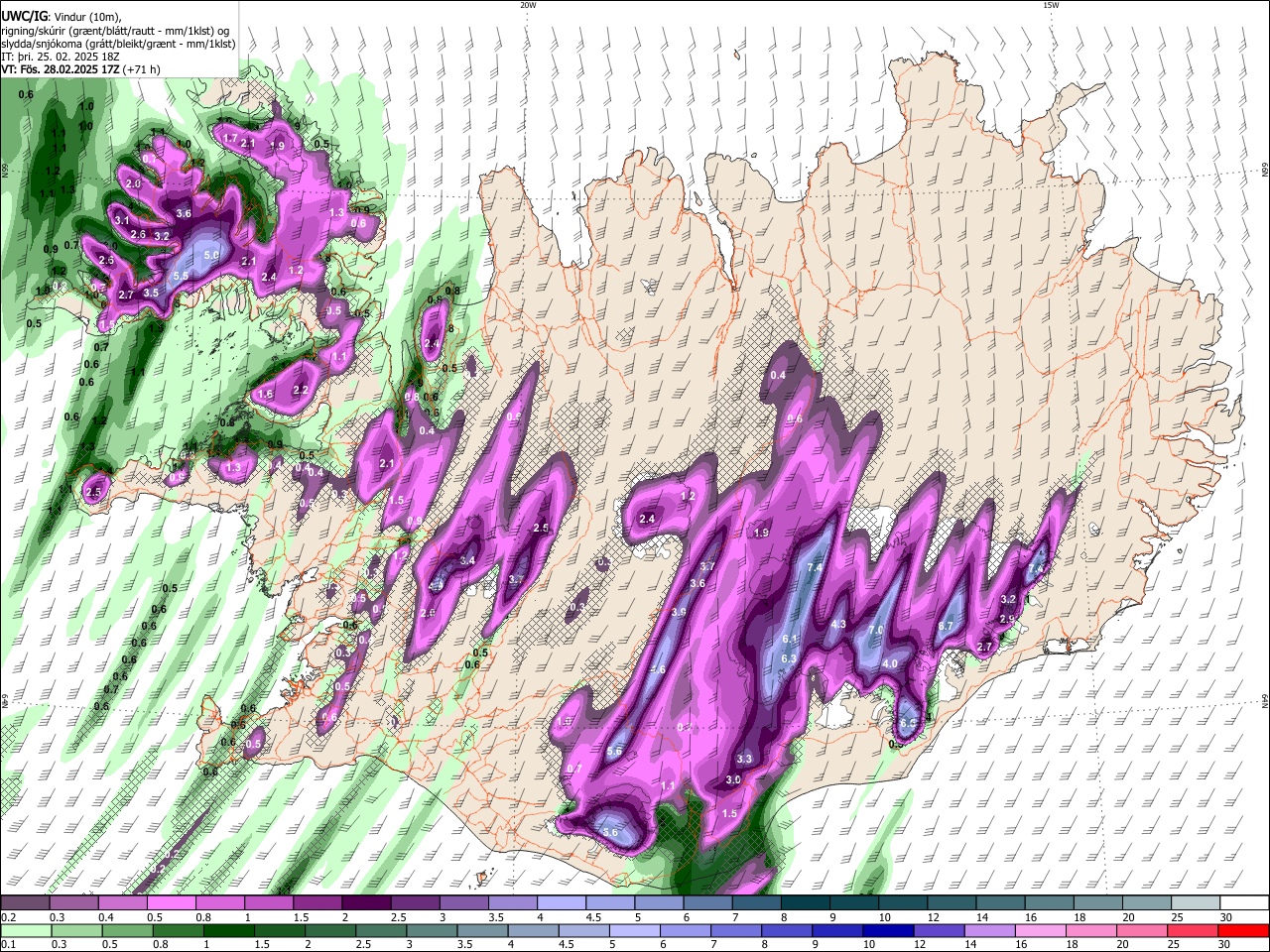Image resolution: width=1270 pixels, height=952 pixels.
Task: Click the '3.4' snowfall value on the map
Action: (x=468, y=560)
